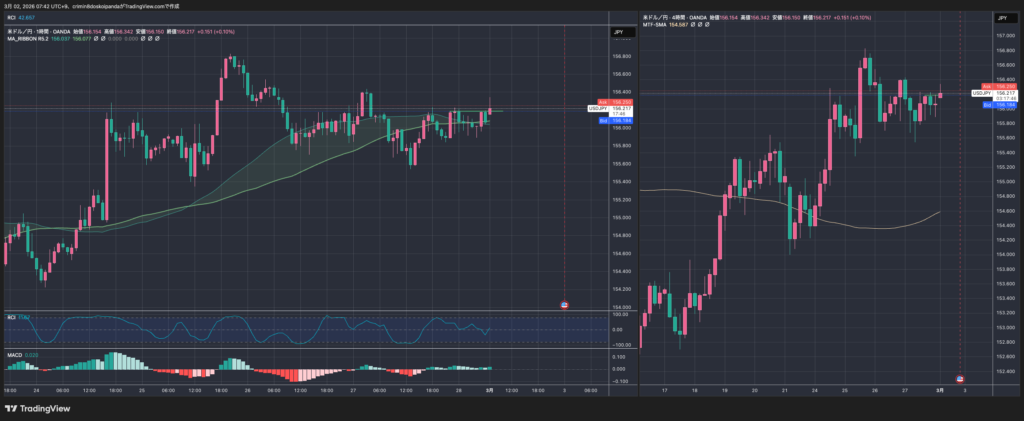Click the MTF-SMA line on 4-hour chart
The height and width of the screenshot is (421, 1024).
point(760,200)
